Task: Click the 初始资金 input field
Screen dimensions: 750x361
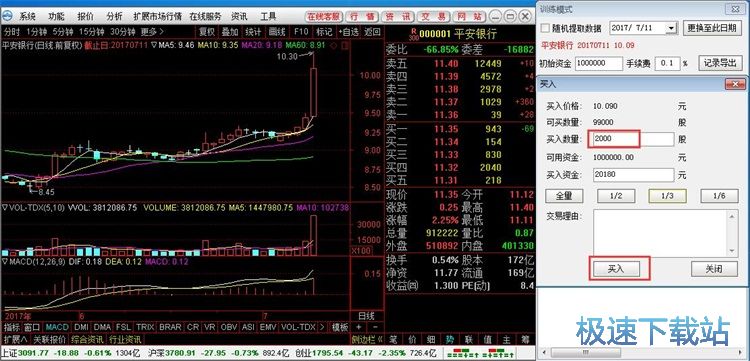Action: pyautogui.click(x=599, y=64)
